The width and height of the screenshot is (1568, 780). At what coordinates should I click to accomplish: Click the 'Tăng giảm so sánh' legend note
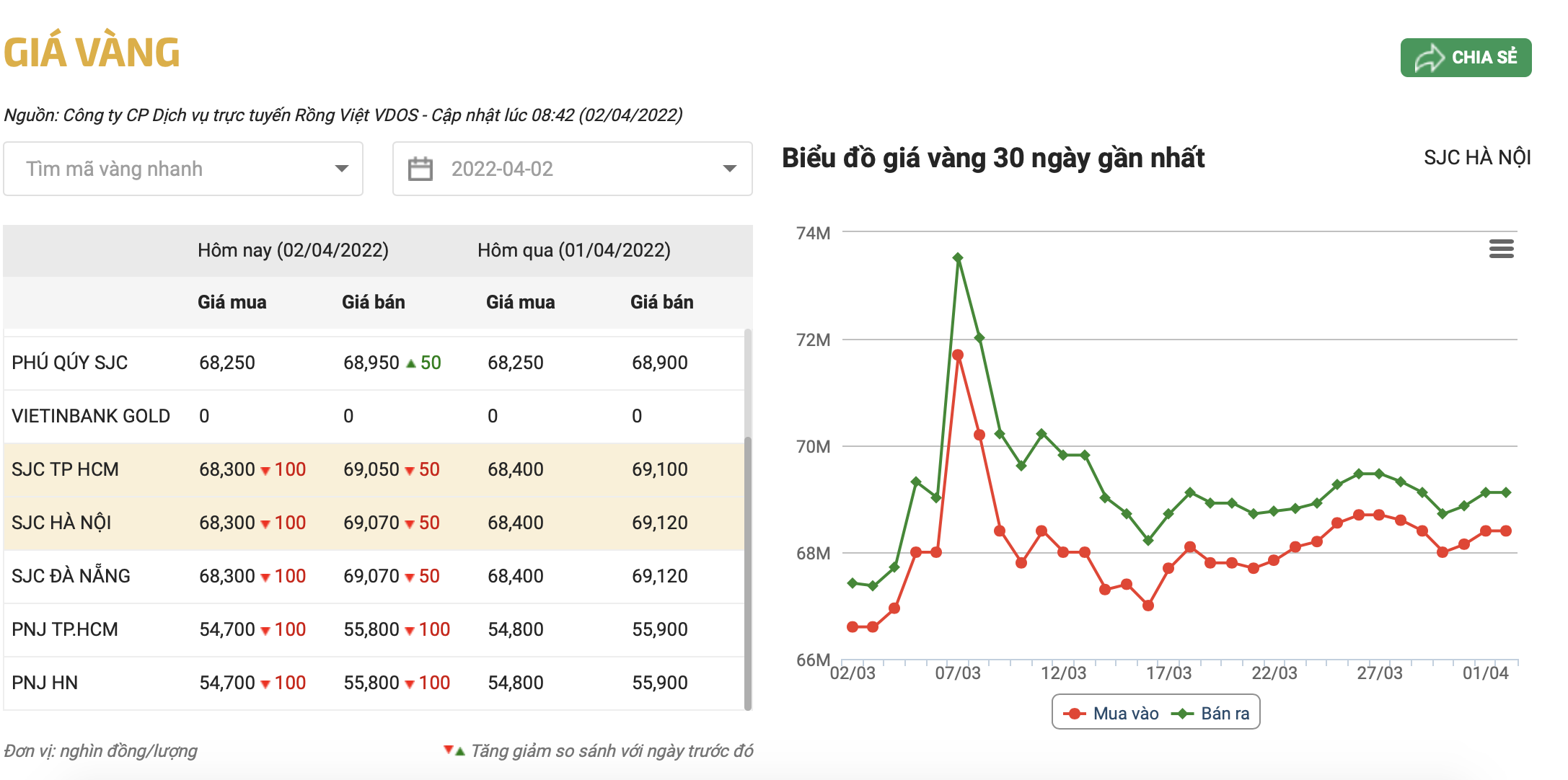tap(612, 751)
